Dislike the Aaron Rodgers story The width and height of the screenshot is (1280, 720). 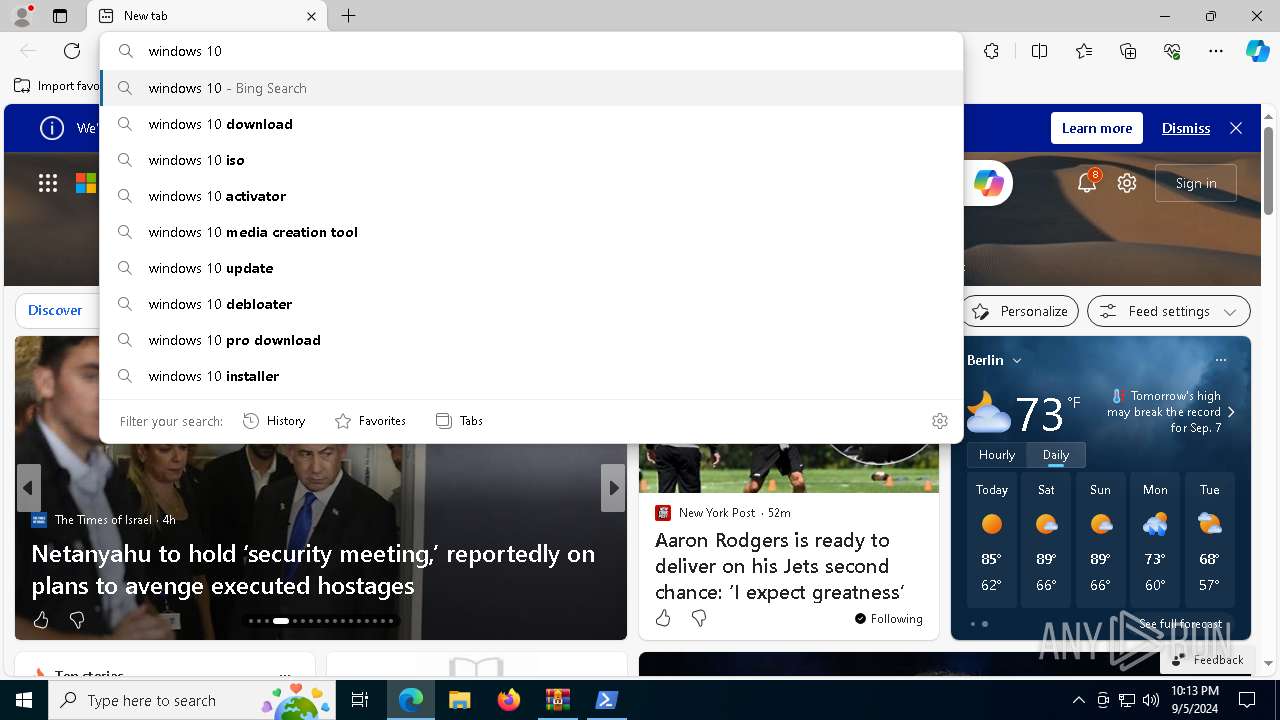pyautogui.click(x=699, y=618)
